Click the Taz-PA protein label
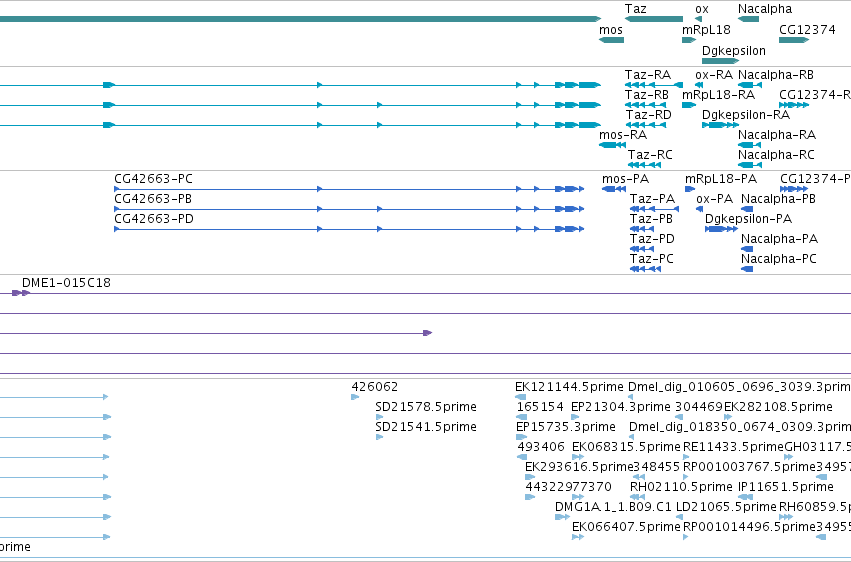The height and width of the screenshot is (562, 851). click(x=652, y=199)
